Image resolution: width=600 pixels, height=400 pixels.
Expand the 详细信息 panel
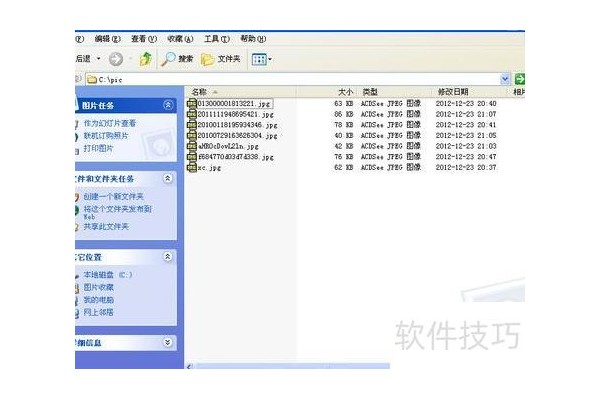point(168,342)
